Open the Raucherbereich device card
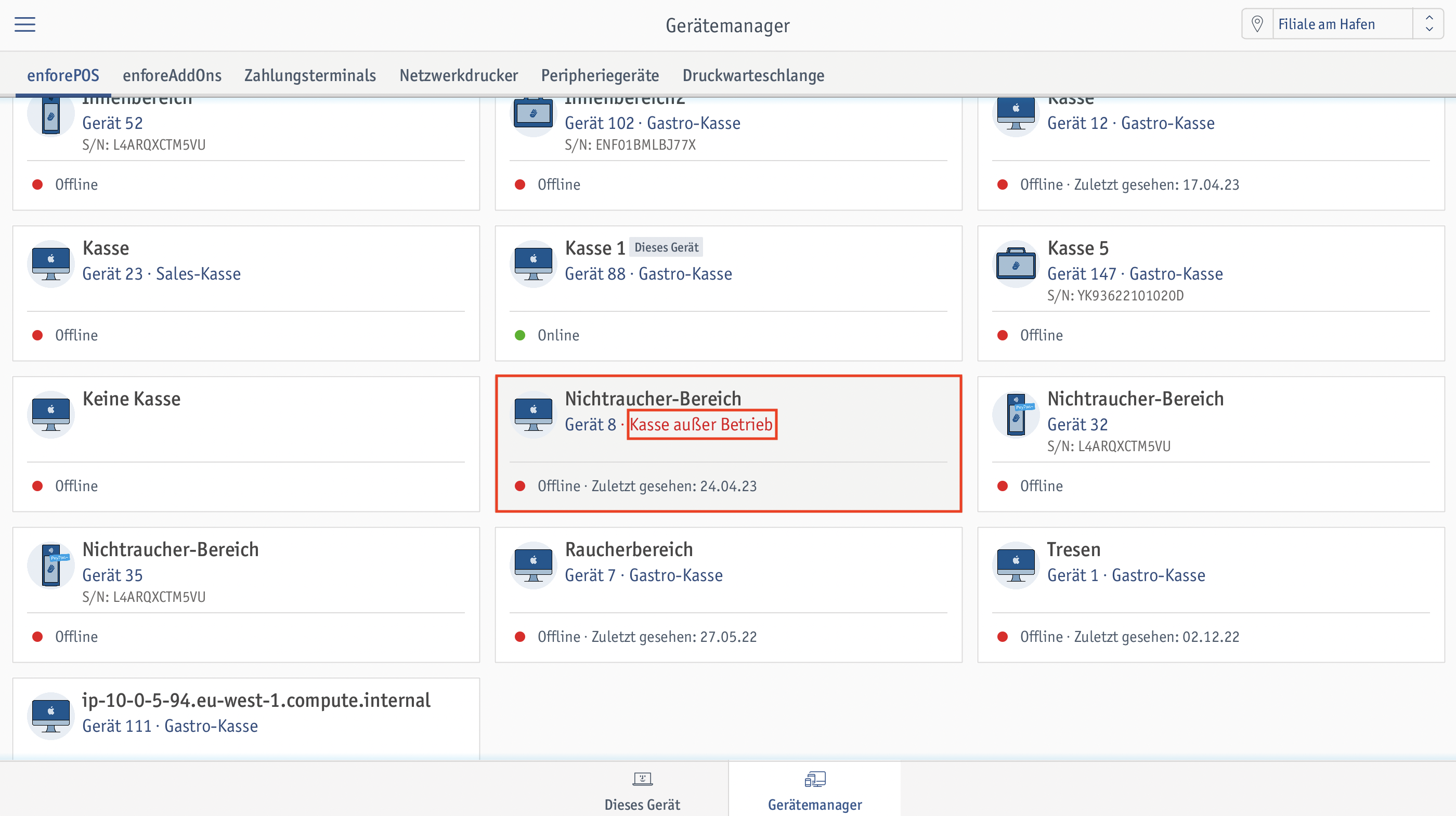Screen dimensions: 1456x816 click(729, 595)
